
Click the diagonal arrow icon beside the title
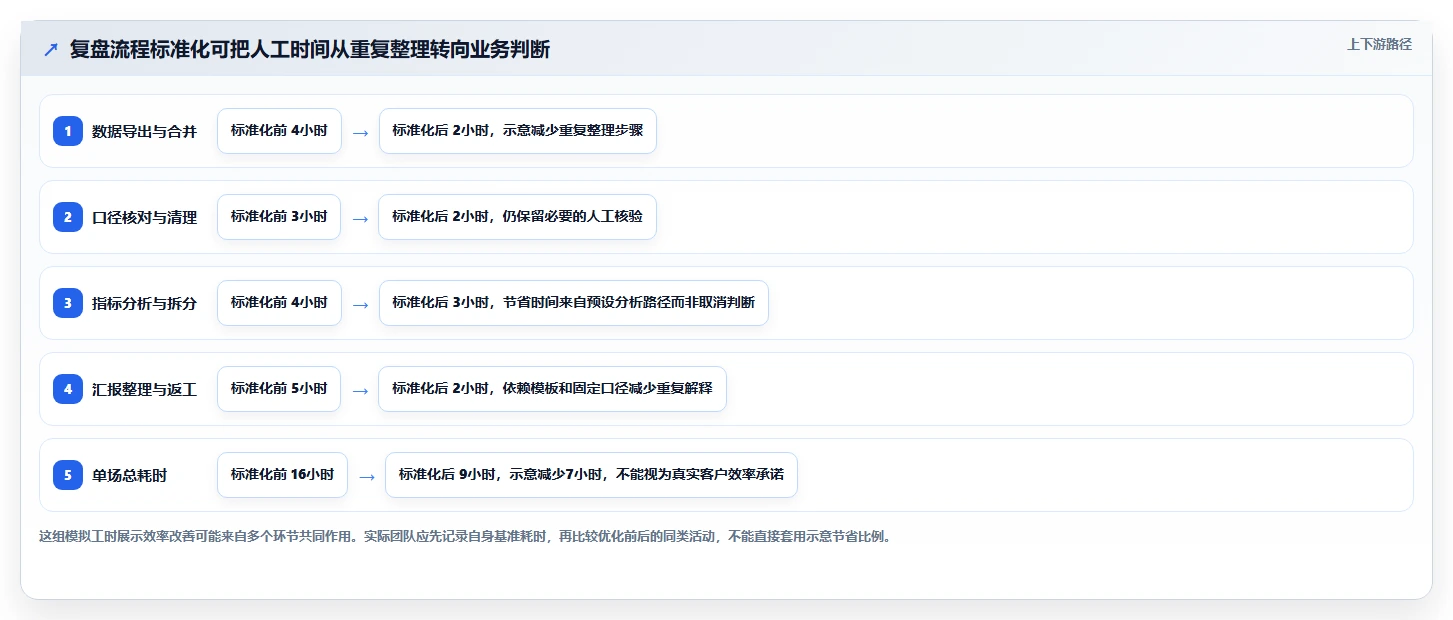pos(51,49)
